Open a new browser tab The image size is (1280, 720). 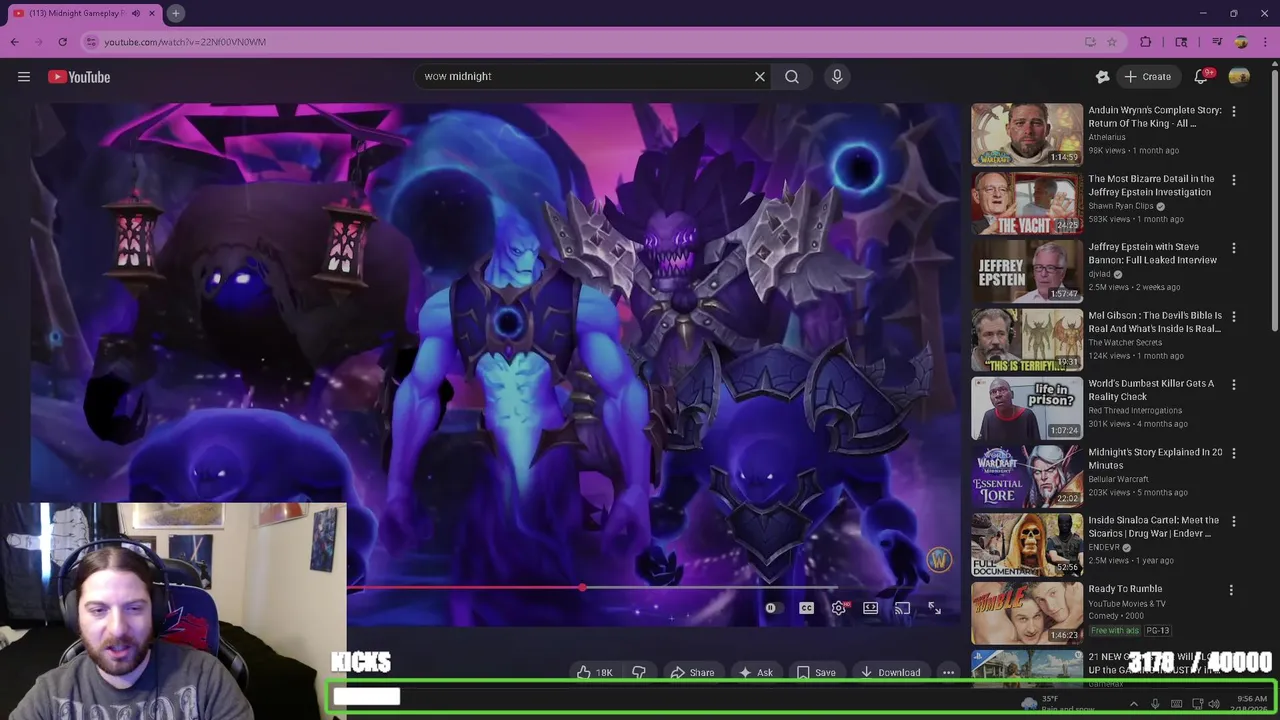tap(175, 13)
